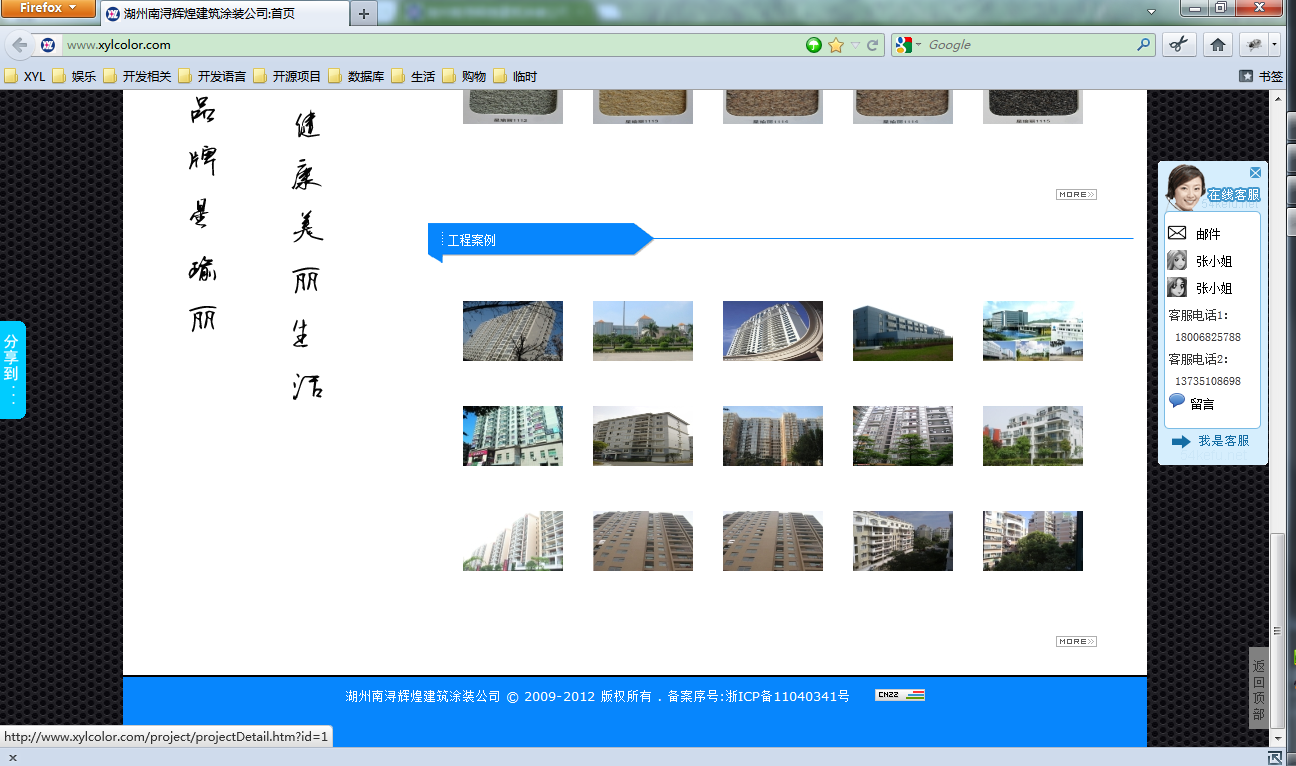This screenshot has height=766, width=1296.
Task: Click the speech bubble 留言 icon
Action: click(x=1177, y=401)
